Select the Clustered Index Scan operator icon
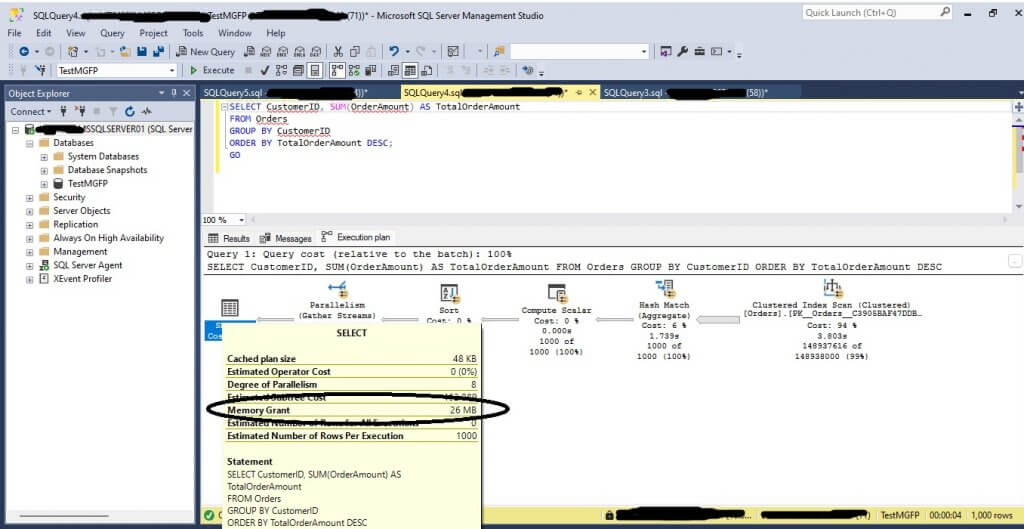 click(831, 290)
